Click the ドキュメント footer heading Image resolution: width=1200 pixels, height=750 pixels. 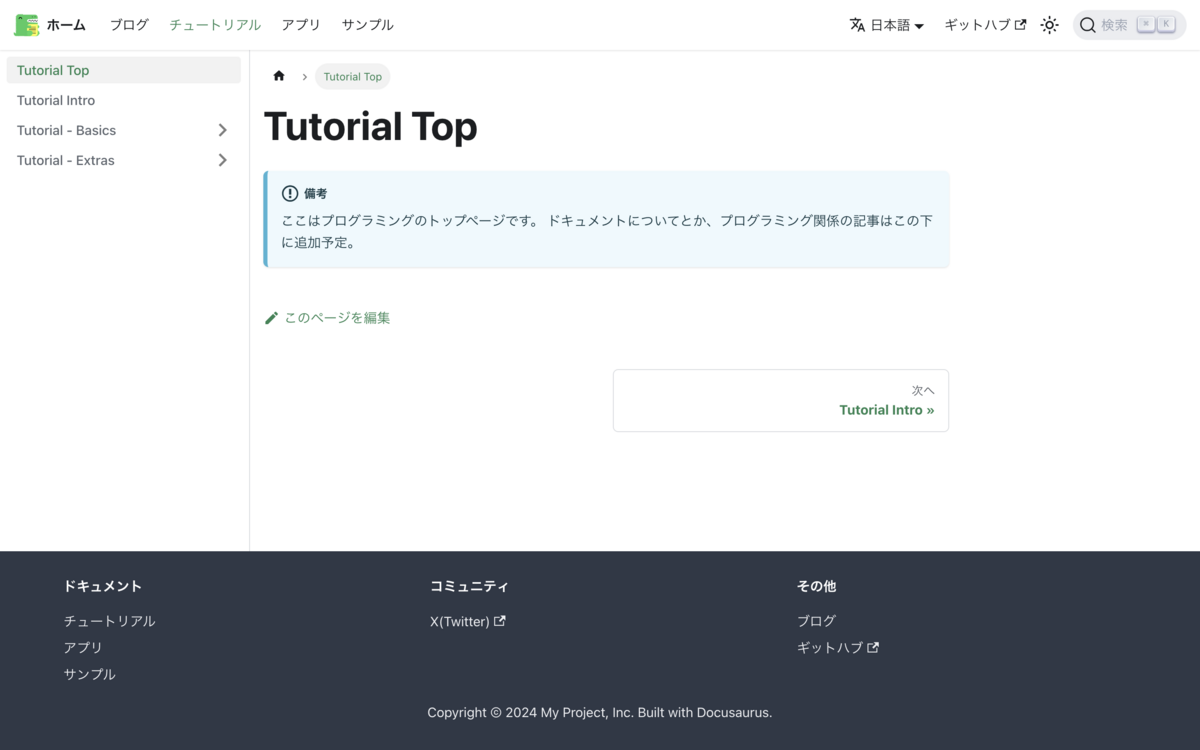pos(103,586)
